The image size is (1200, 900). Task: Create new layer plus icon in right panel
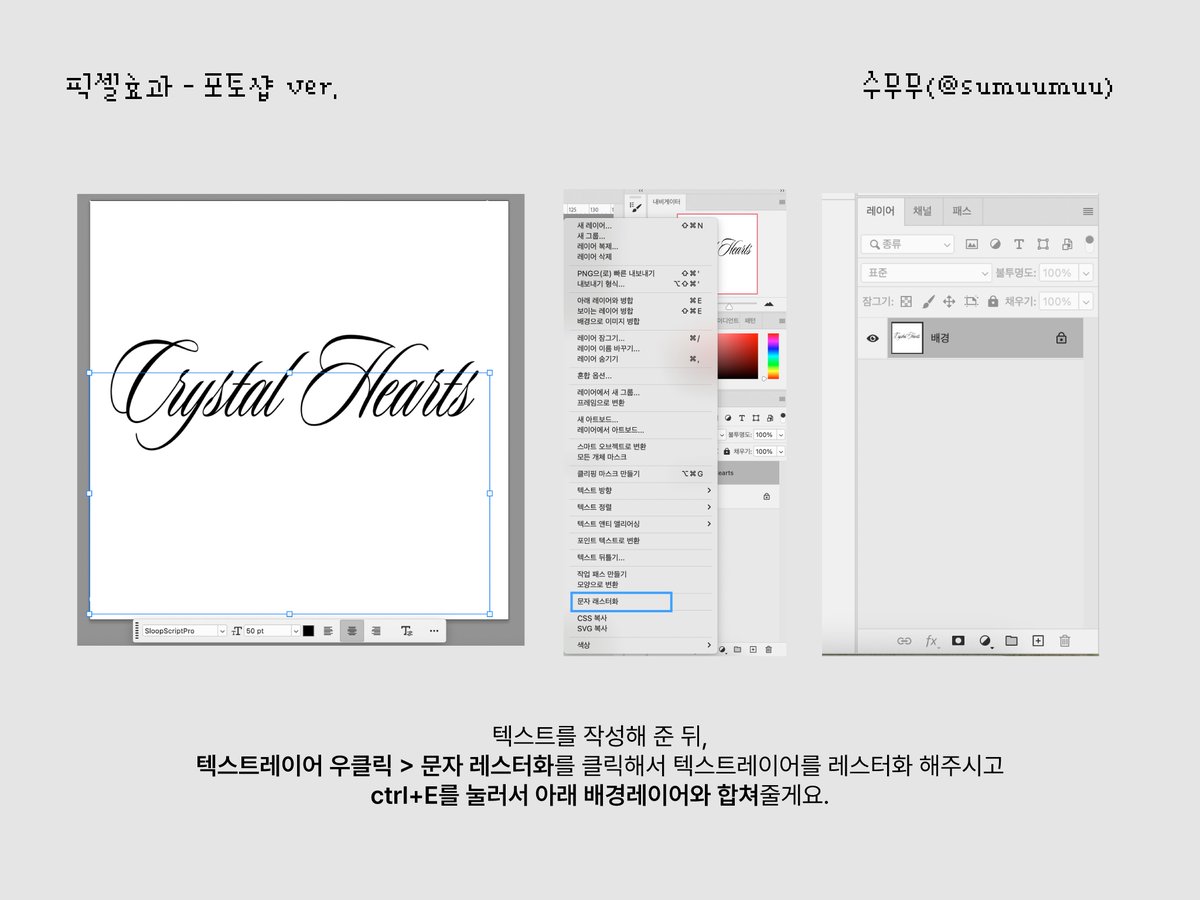click(1038, 641)
